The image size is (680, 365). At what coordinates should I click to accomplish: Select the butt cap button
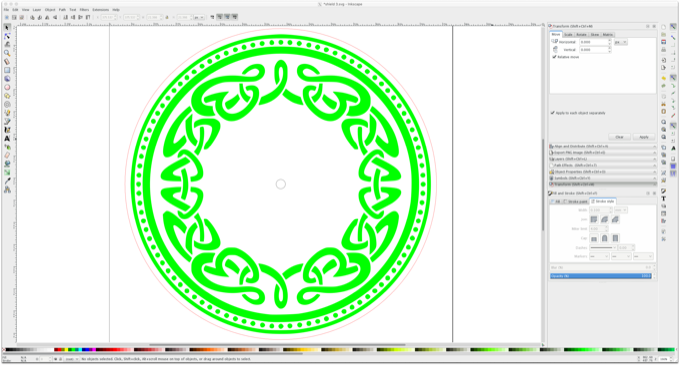(x=594, y=238)
